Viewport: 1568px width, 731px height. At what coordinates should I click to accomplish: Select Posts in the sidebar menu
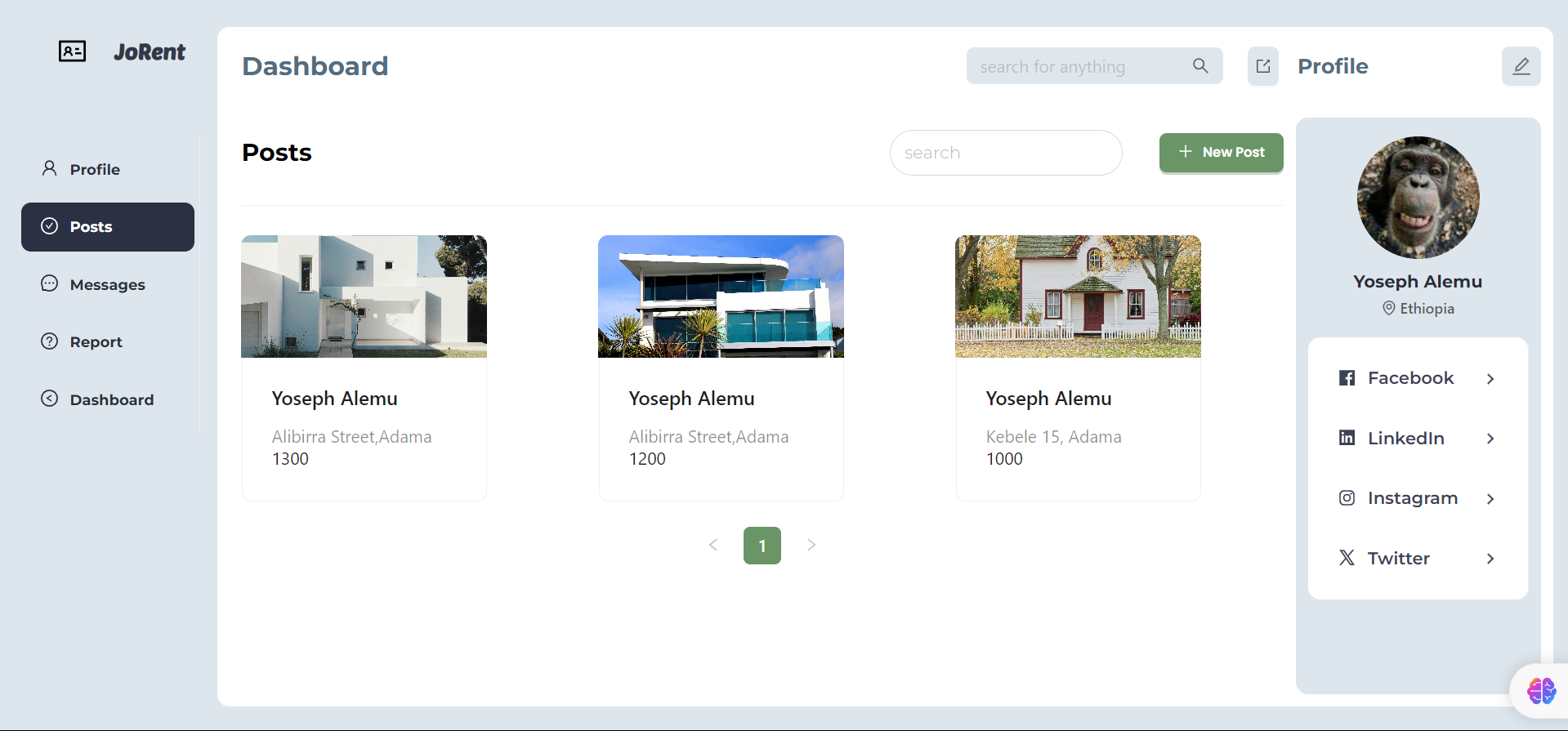click(x=108, y=227)
